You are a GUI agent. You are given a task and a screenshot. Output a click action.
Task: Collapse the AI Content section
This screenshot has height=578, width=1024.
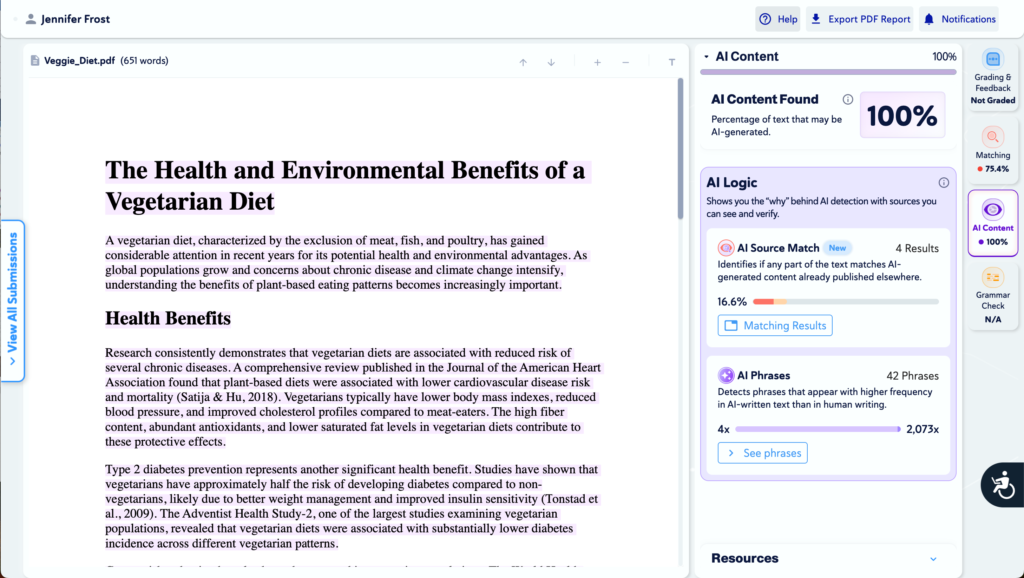[707, 57]
